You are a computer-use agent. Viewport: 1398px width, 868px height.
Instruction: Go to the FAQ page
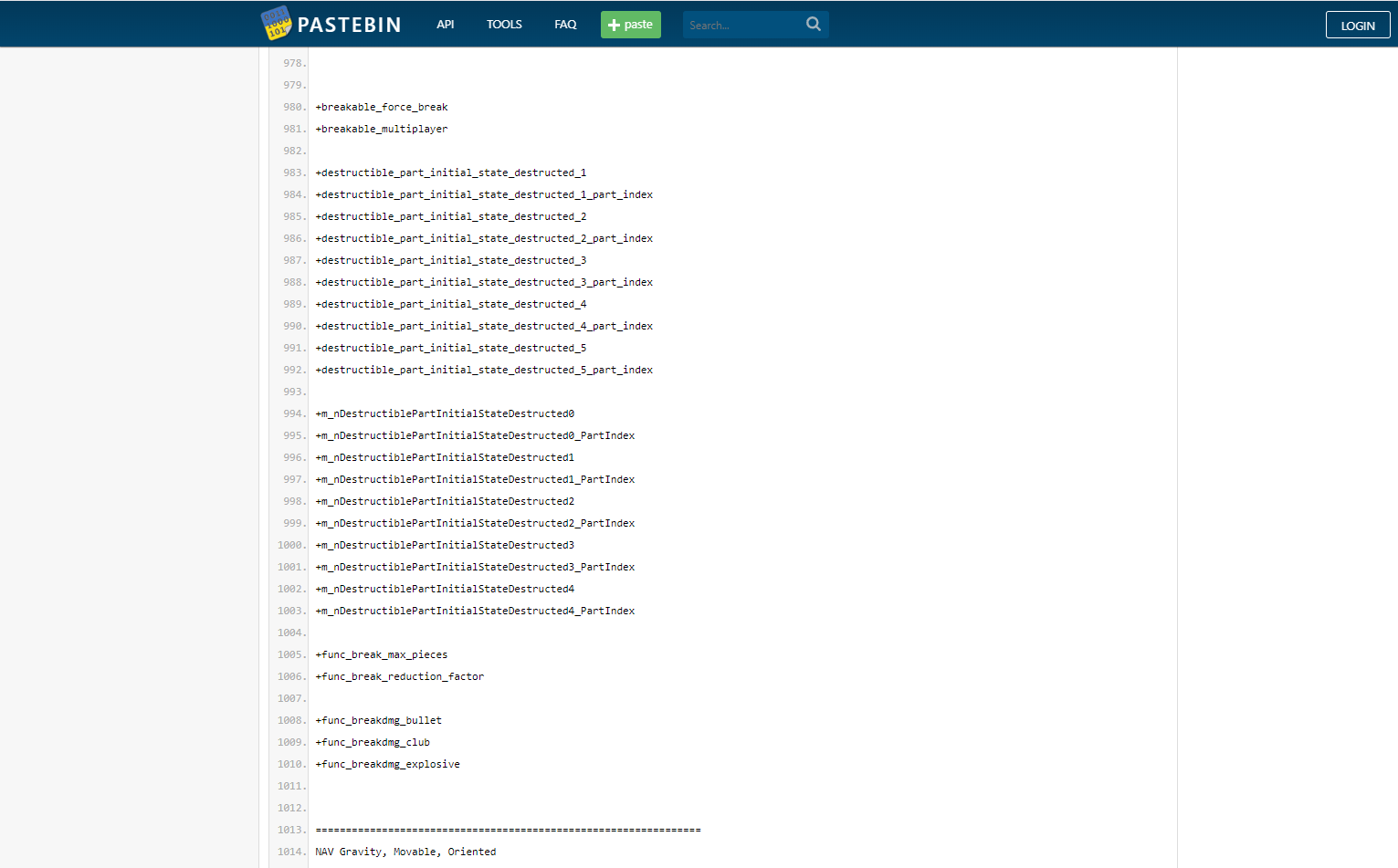tap(565, 25)
